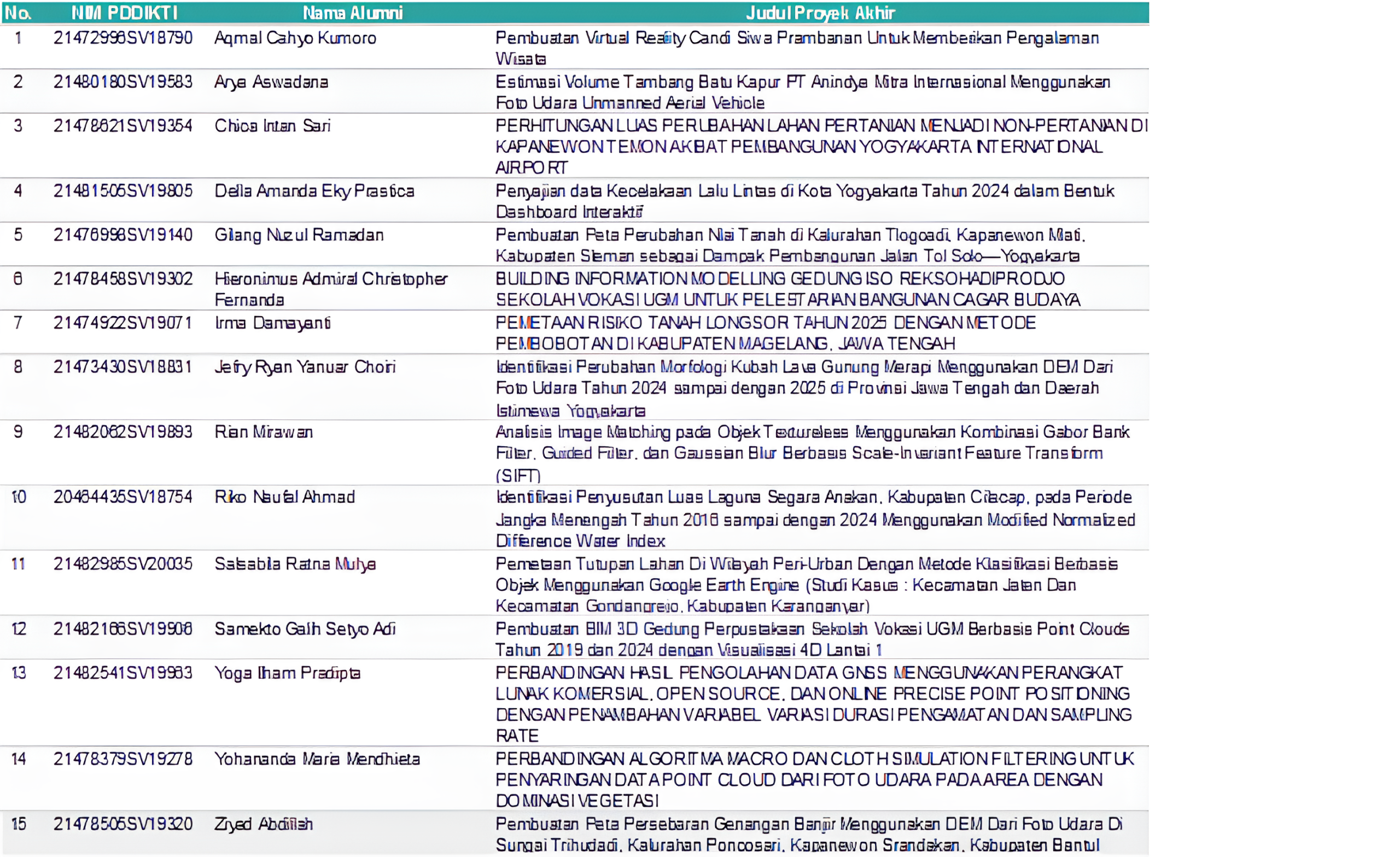The width and height of the screenshot is (1400, 857).
Task: Select the name Aqmal Cahyo Kumoro
Action: point(295,38)
